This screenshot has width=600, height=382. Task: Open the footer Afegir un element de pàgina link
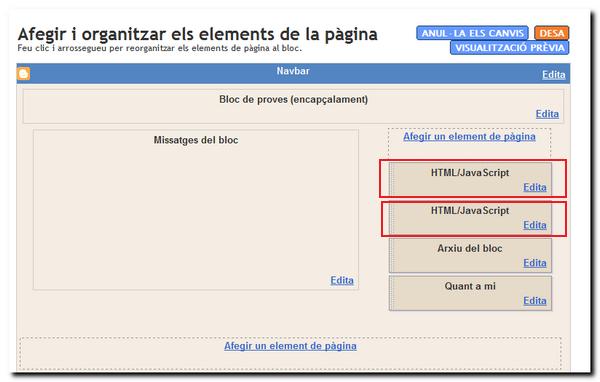coord(290,346)
